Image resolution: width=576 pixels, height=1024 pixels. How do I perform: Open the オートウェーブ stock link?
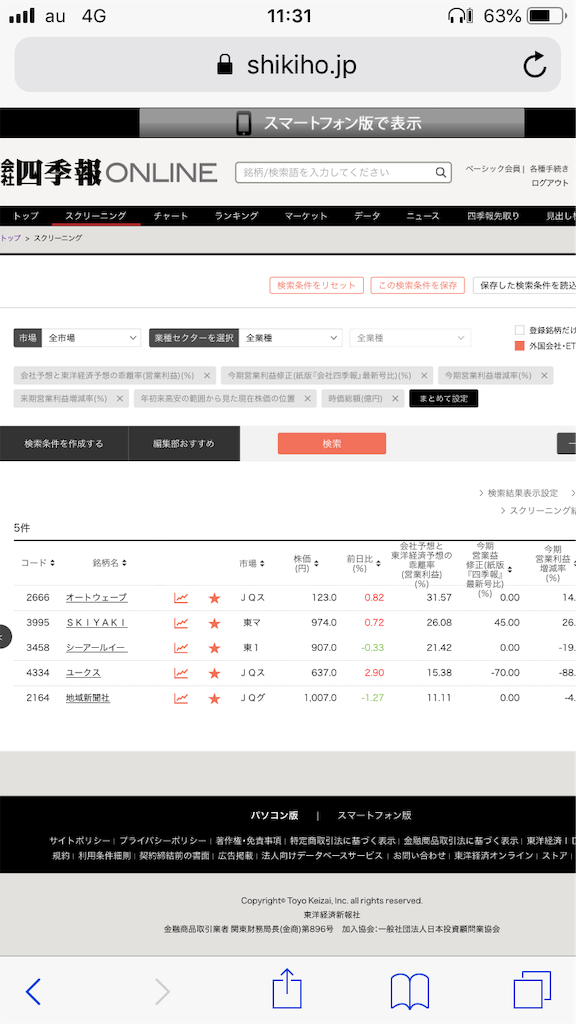coord(97,598)
